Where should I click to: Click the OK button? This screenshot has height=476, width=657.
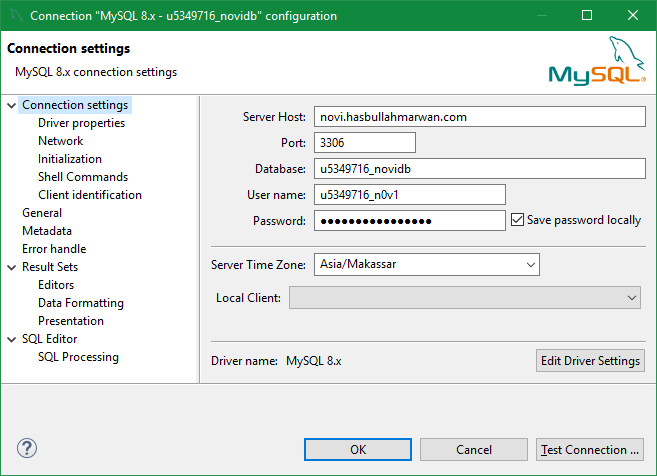(358, 450)
